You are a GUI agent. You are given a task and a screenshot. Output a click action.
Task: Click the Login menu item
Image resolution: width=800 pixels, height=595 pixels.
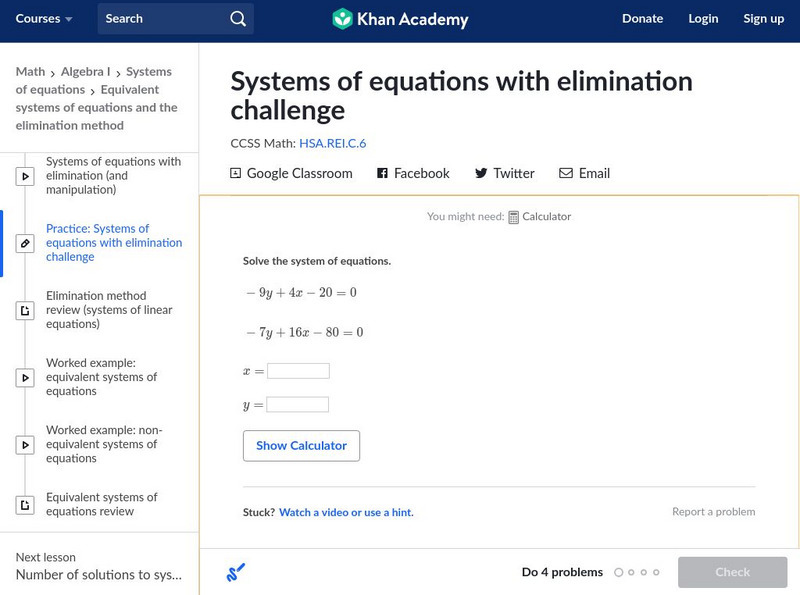pos(703,19)
